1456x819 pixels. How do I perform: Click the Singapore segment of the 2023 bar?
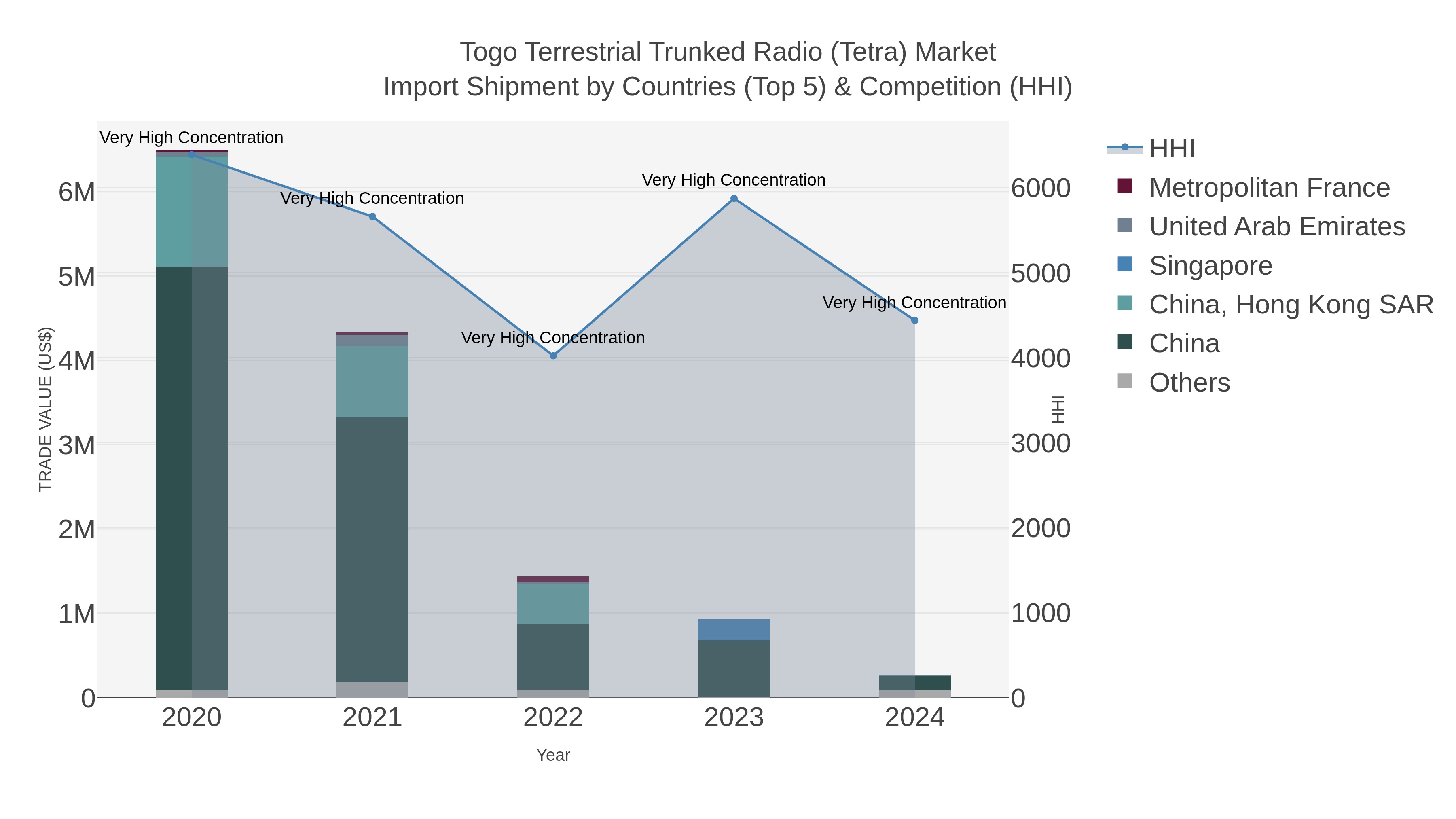(x=734, y=630)
